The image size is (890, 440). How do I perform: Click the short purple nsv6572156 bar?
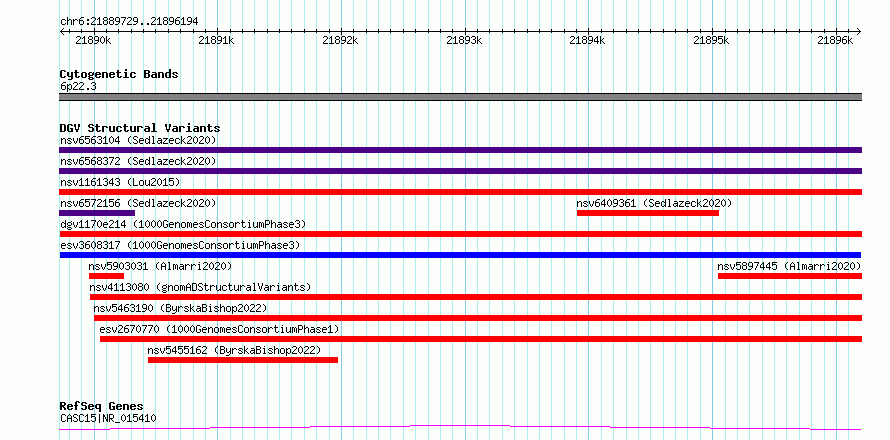97,213
